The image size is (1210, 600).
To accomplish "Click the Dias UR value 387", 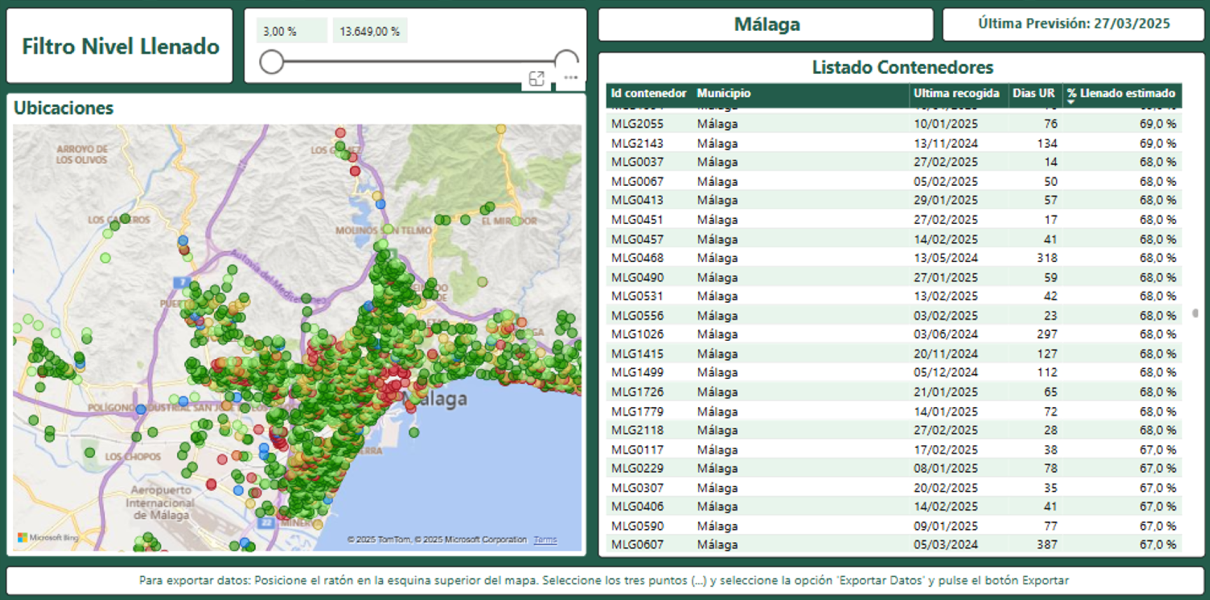I will click(1047, 545).
